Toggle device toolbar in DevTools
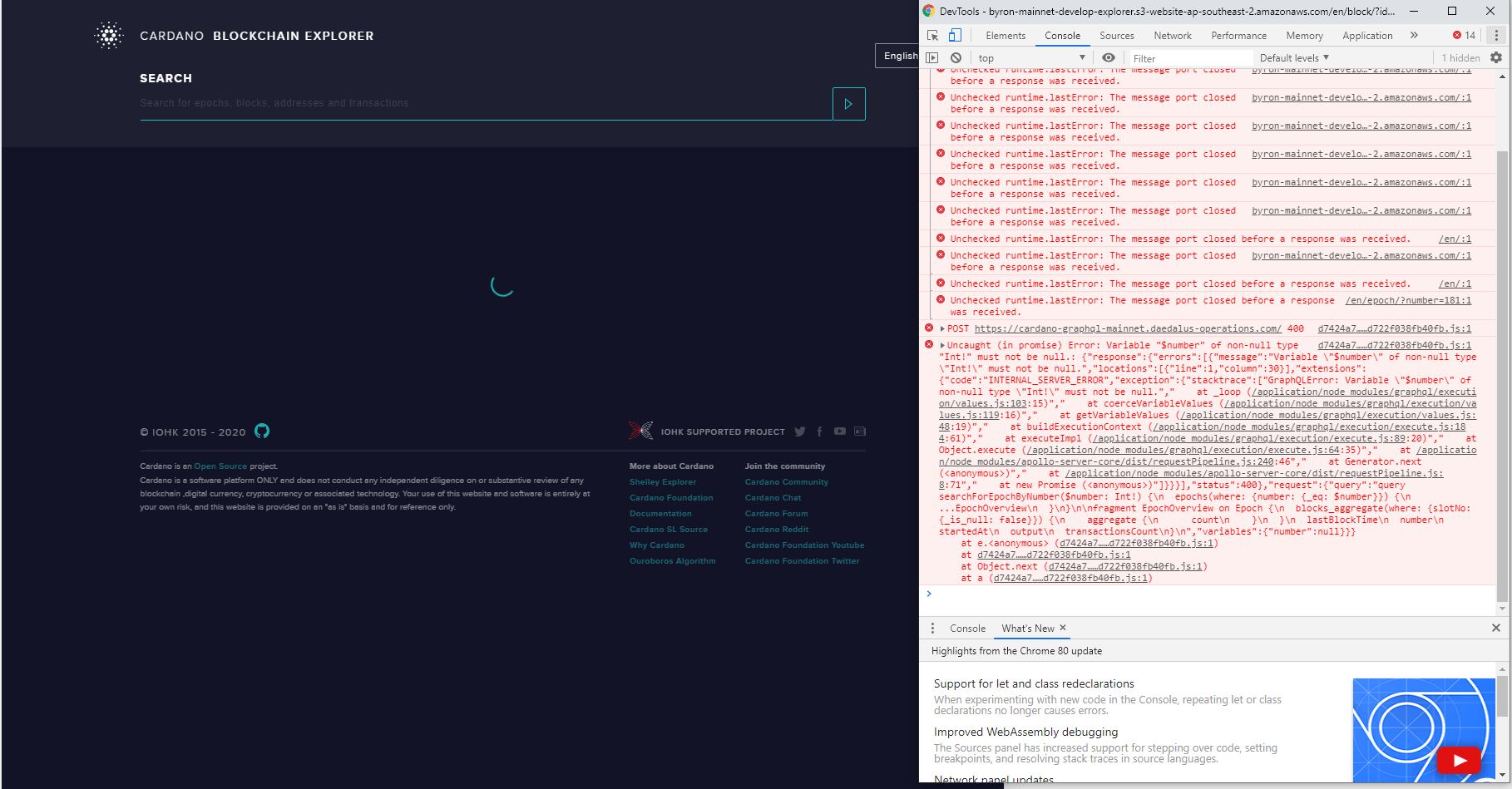Viewport: 1512px width, 789px height. point(955,36)
